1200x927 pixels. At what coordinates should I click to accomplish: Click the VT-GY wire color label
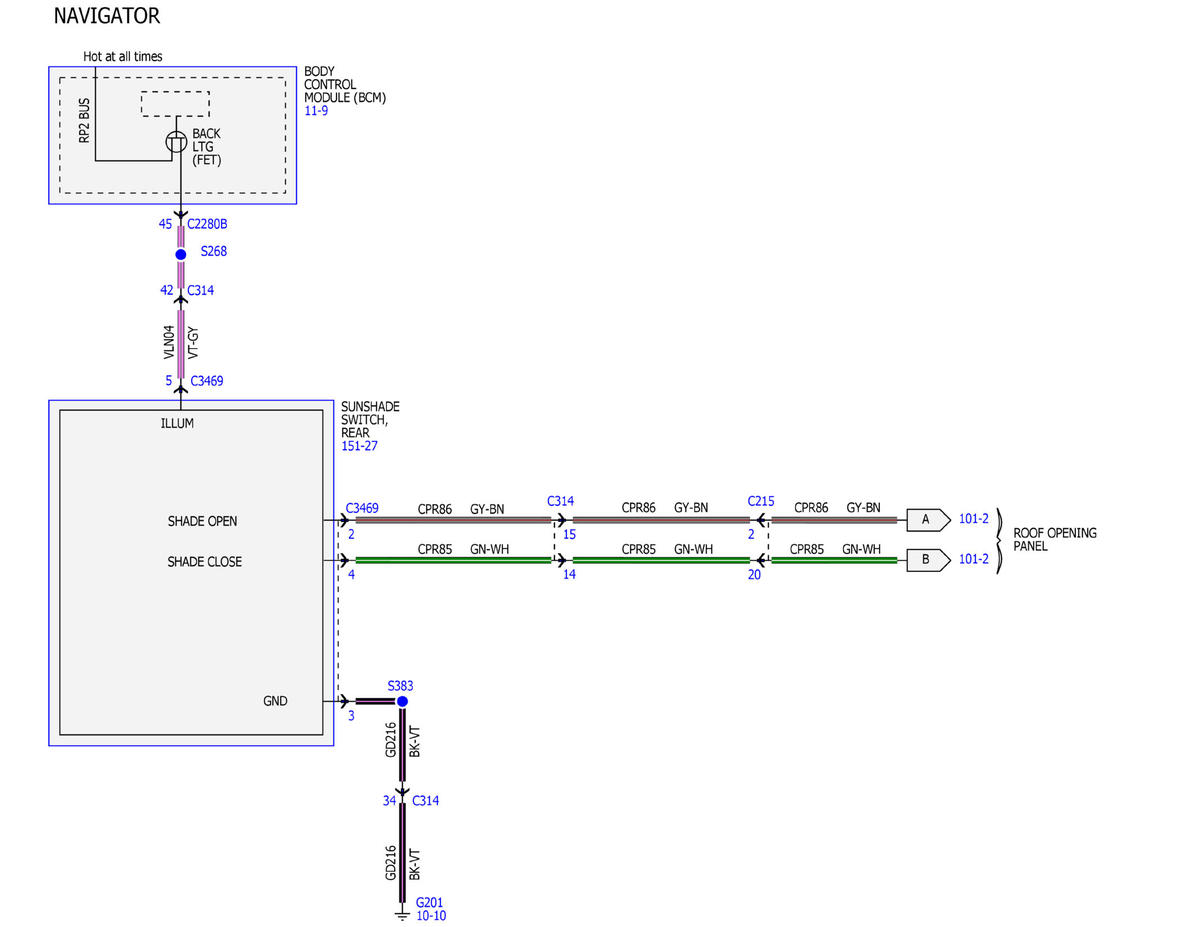point(194,342)
